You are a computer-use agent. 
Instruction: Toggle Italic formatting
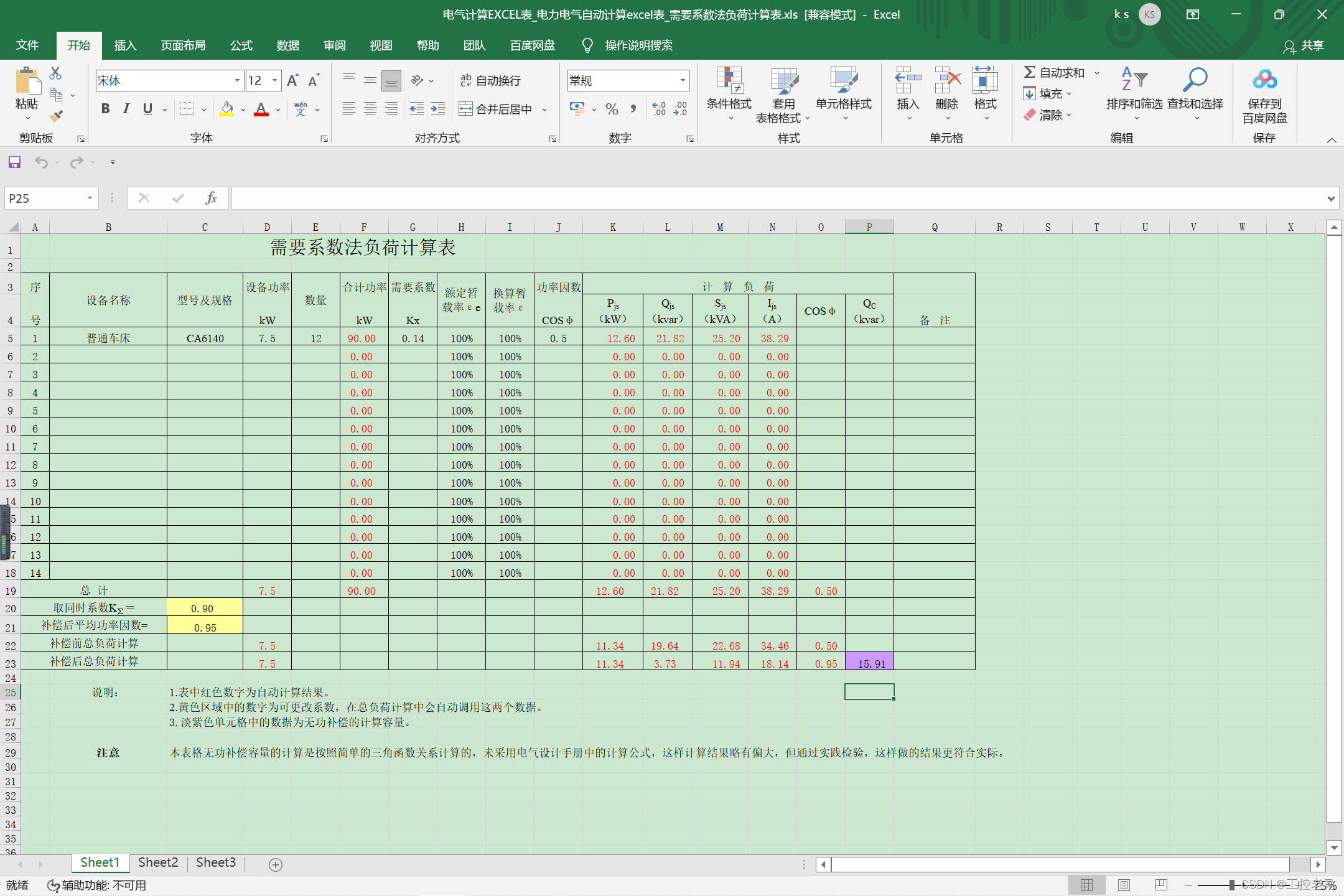126,109
